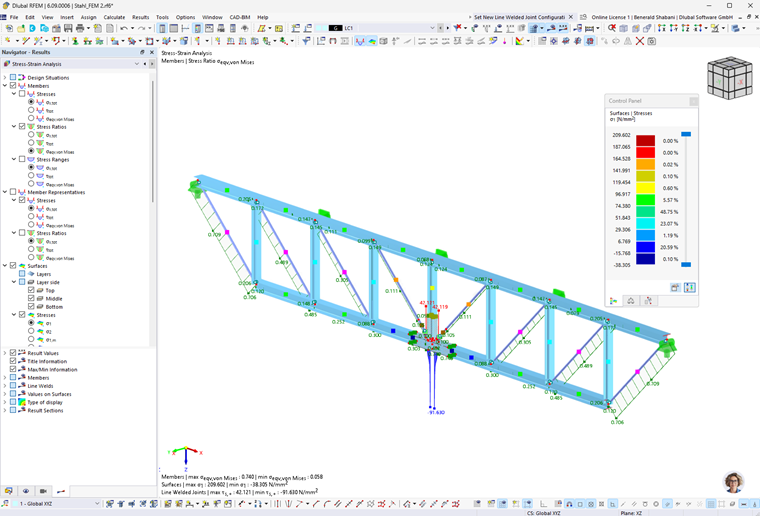Screen dimensions: 760x516
Task: Click the navigation cube in viewport
Action: pos(730,78)
